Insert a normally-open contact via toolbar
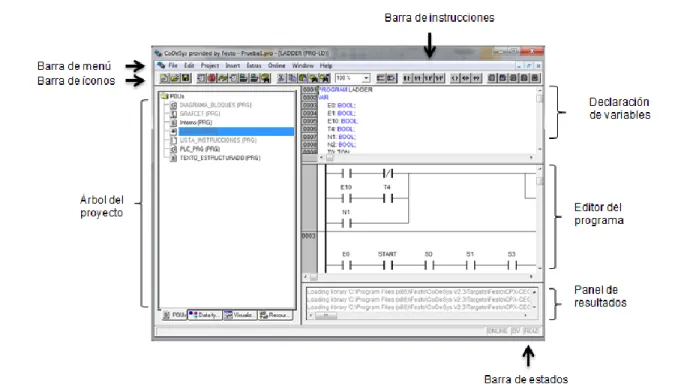 (x=407, y=78)
